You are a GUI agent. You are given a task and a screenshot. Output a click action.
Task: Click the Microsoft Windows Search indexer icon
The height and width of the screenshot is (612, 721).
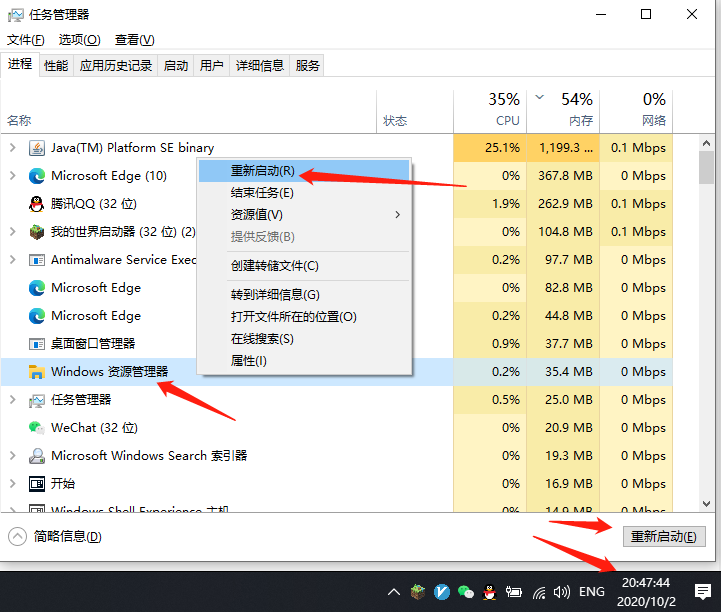point(37,456)
